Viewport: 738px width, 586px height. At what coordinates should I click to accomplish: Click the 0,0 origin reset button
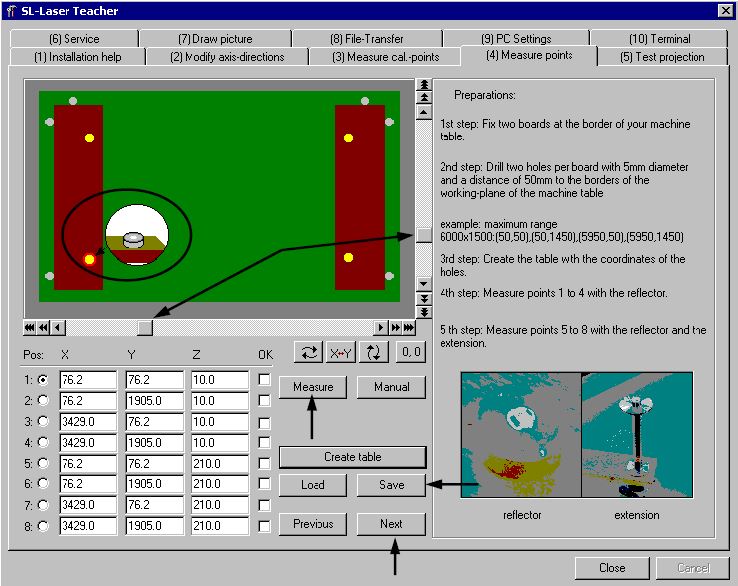click(410, 352)
